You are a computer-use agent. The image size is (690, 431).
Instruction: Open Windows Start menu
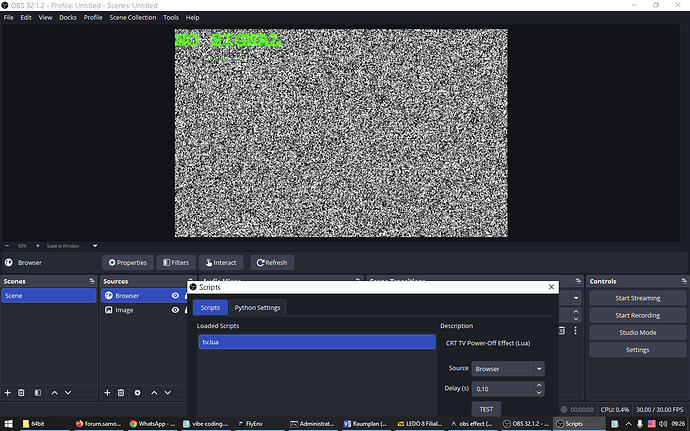click(8, 424)
